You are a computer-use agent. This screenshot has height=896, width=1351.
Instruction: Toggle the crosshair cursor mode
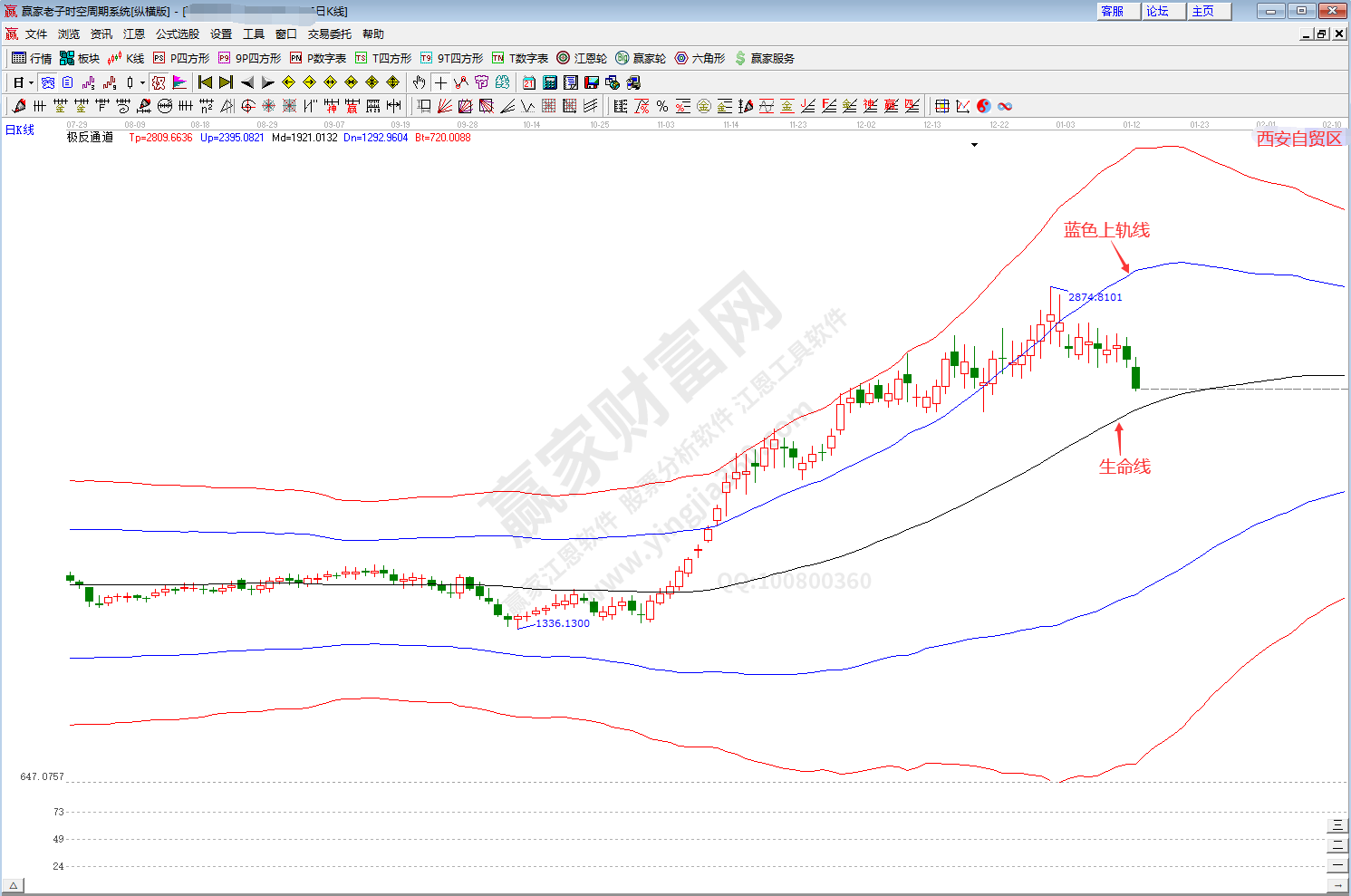tap(440, 82)
